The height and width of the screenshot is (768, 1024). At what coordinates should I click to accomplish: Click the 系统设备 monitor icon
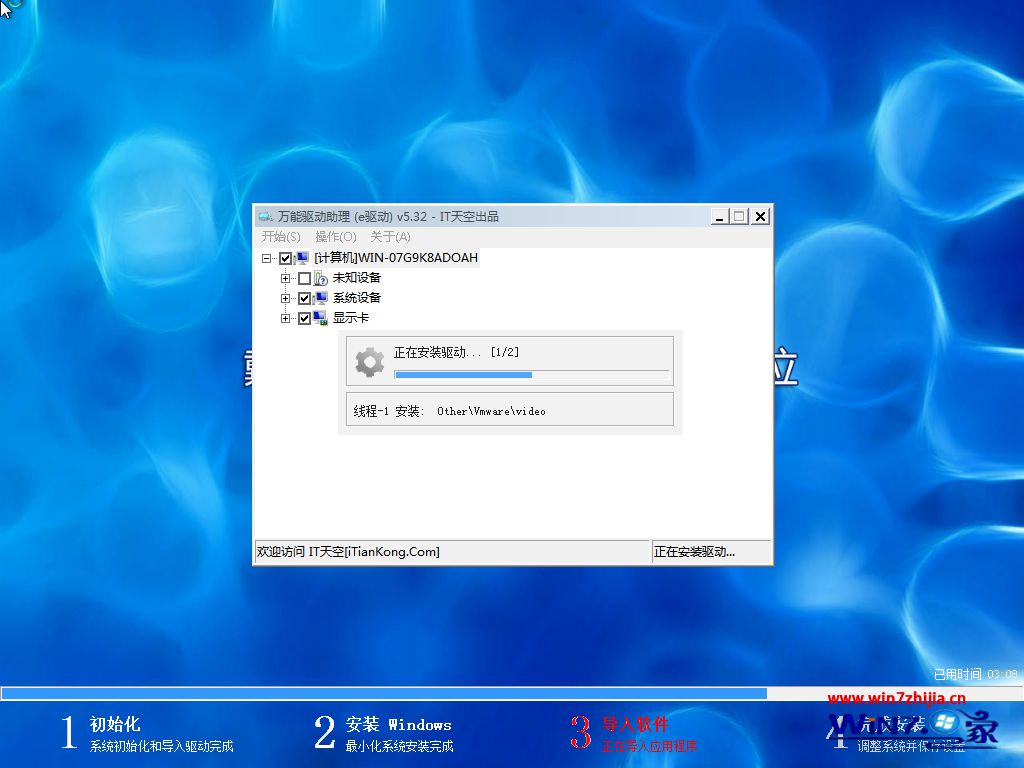coord(321,298)
